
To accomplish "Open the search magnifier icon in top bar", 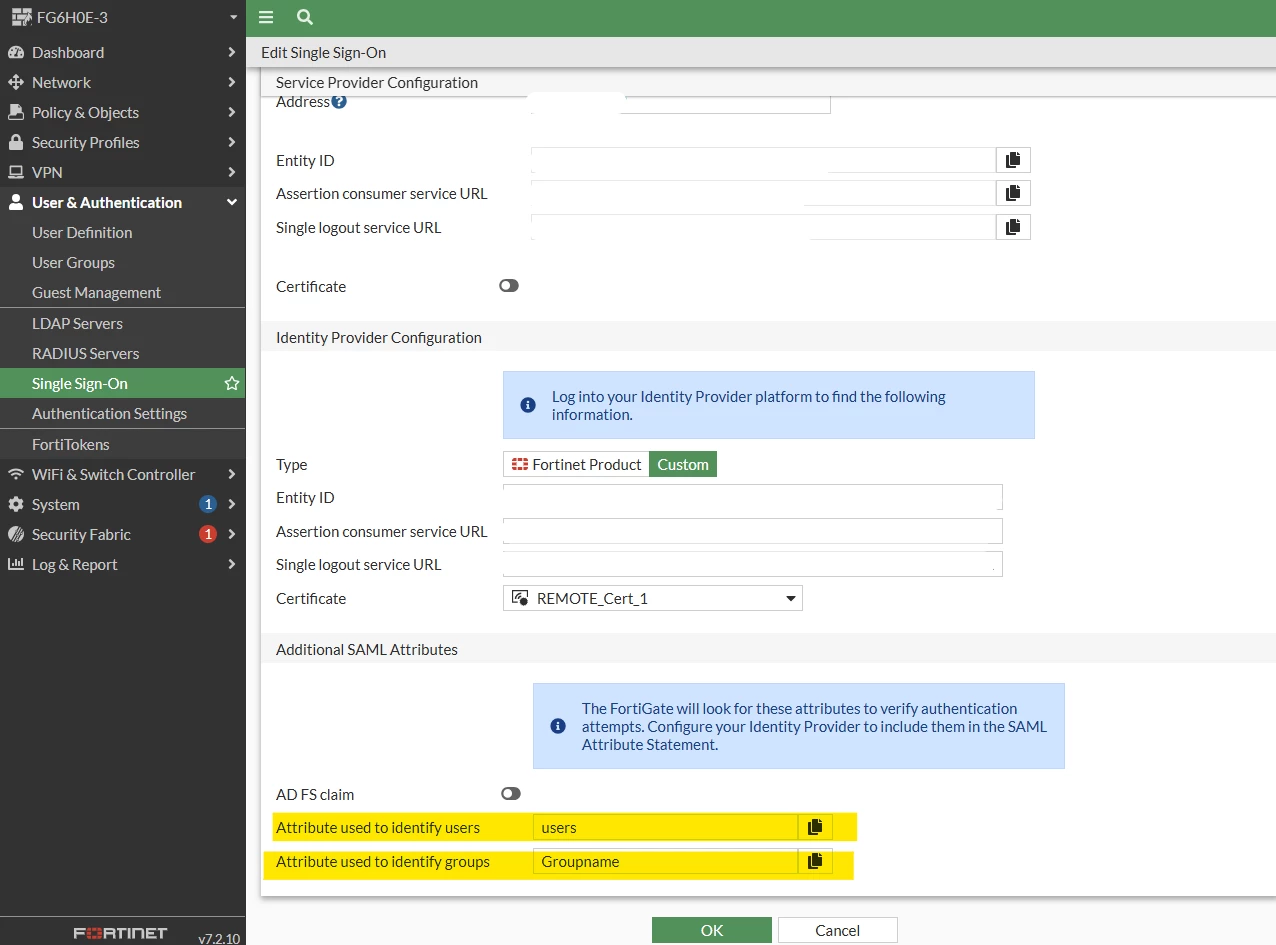I will [305, 17].
